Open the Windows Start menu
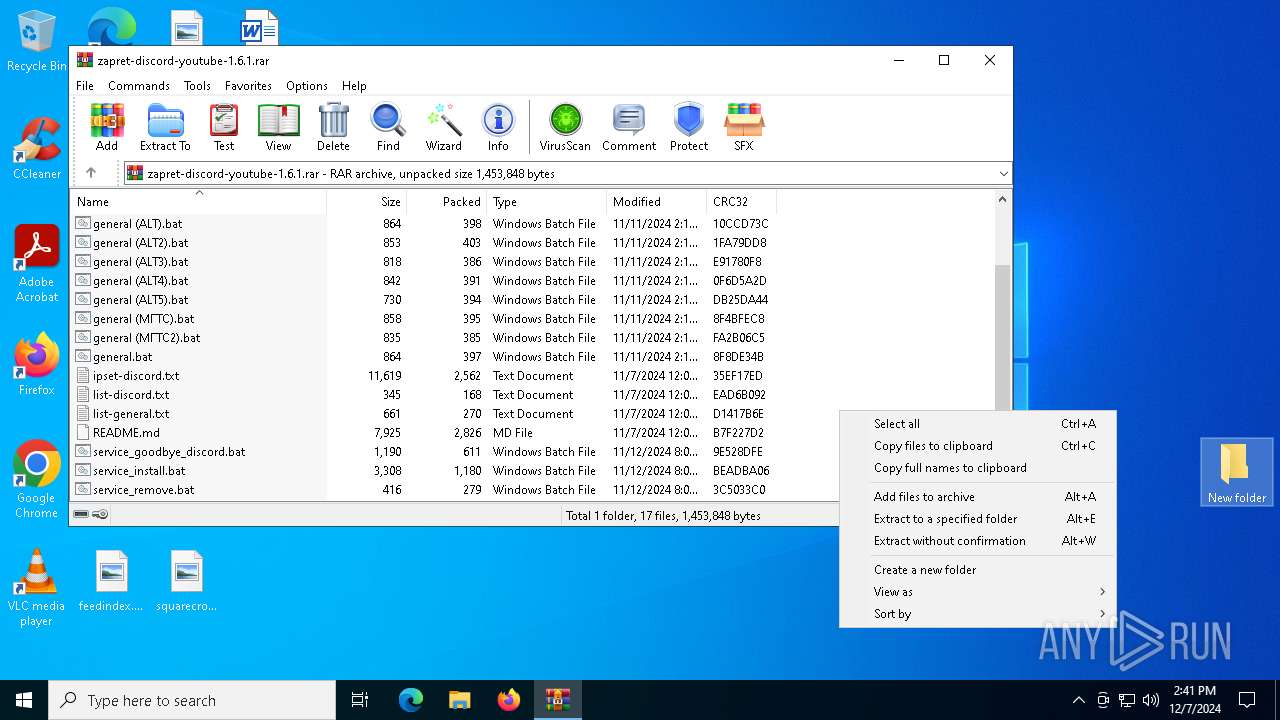 24,700
